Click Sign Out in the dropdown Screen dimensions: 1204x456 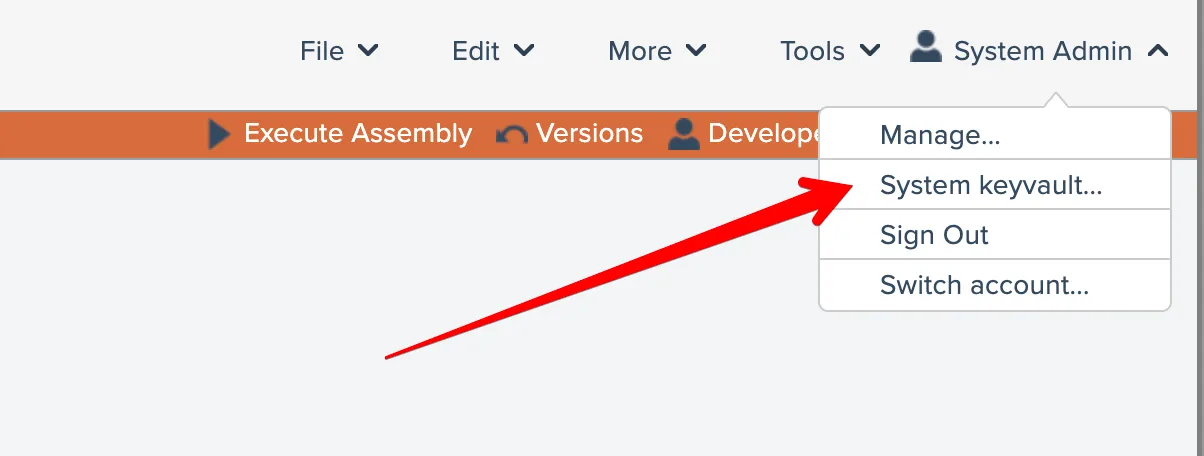tap(934, 235)
